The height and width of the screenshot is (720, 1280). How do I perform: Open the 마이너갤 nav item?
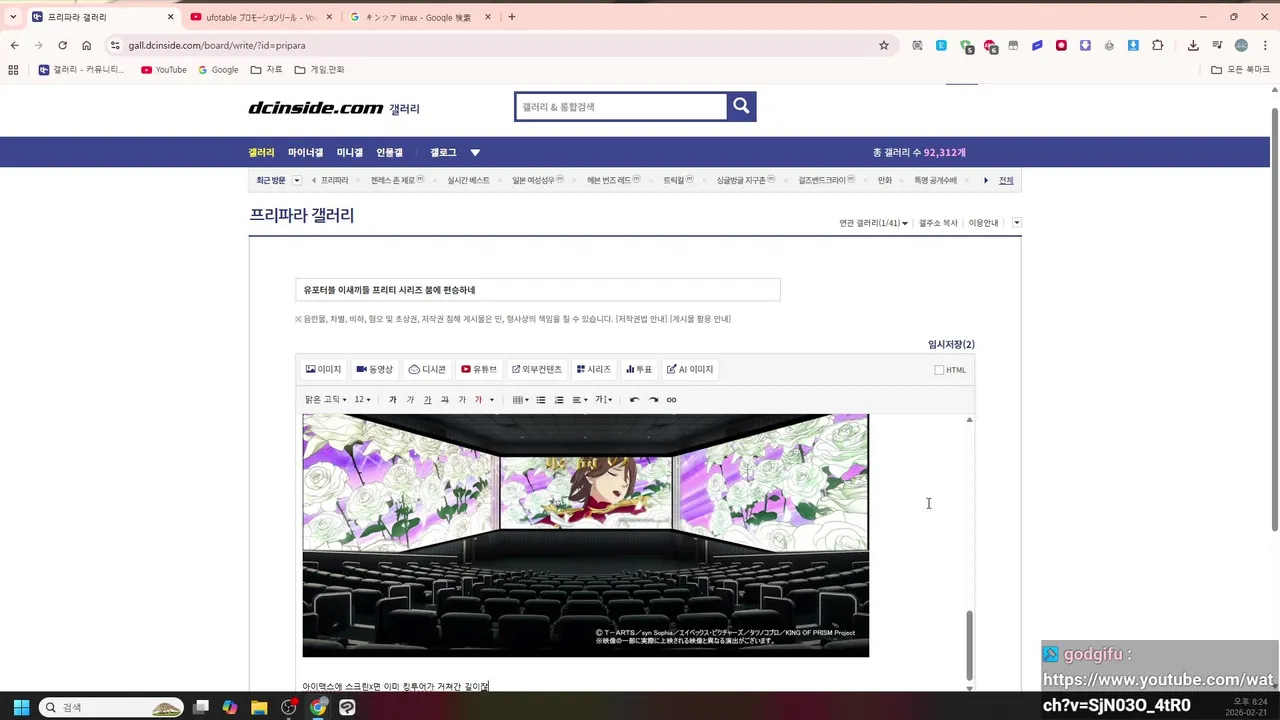pos(305,152)
